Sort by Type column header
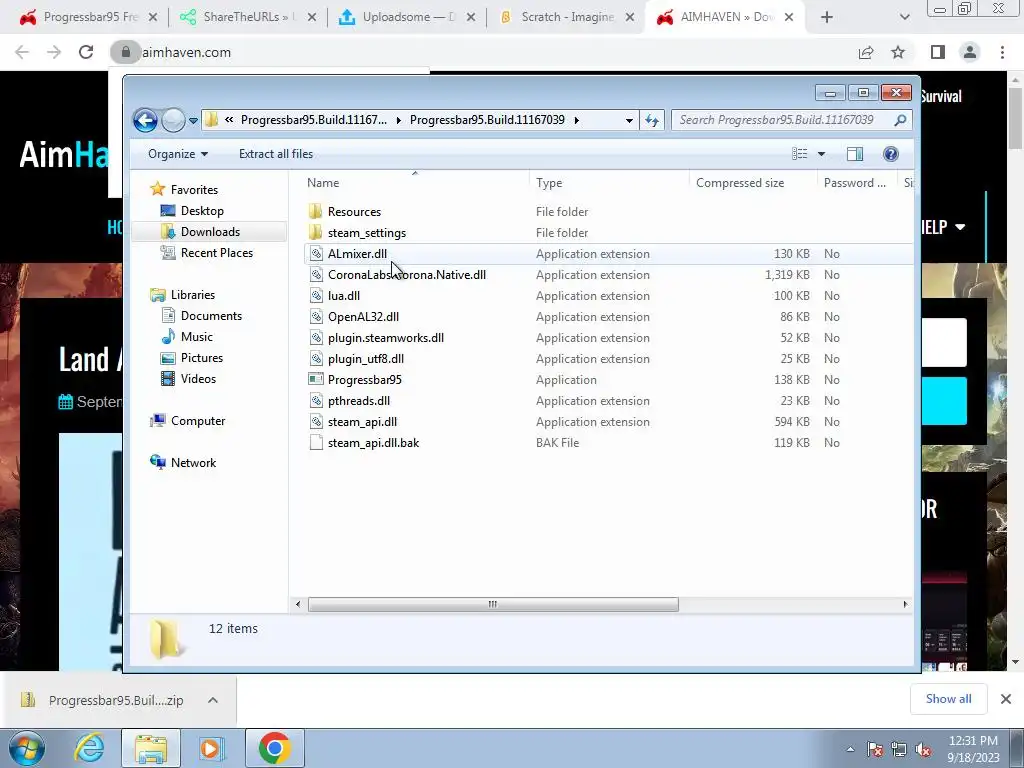 tap(609, 183)
